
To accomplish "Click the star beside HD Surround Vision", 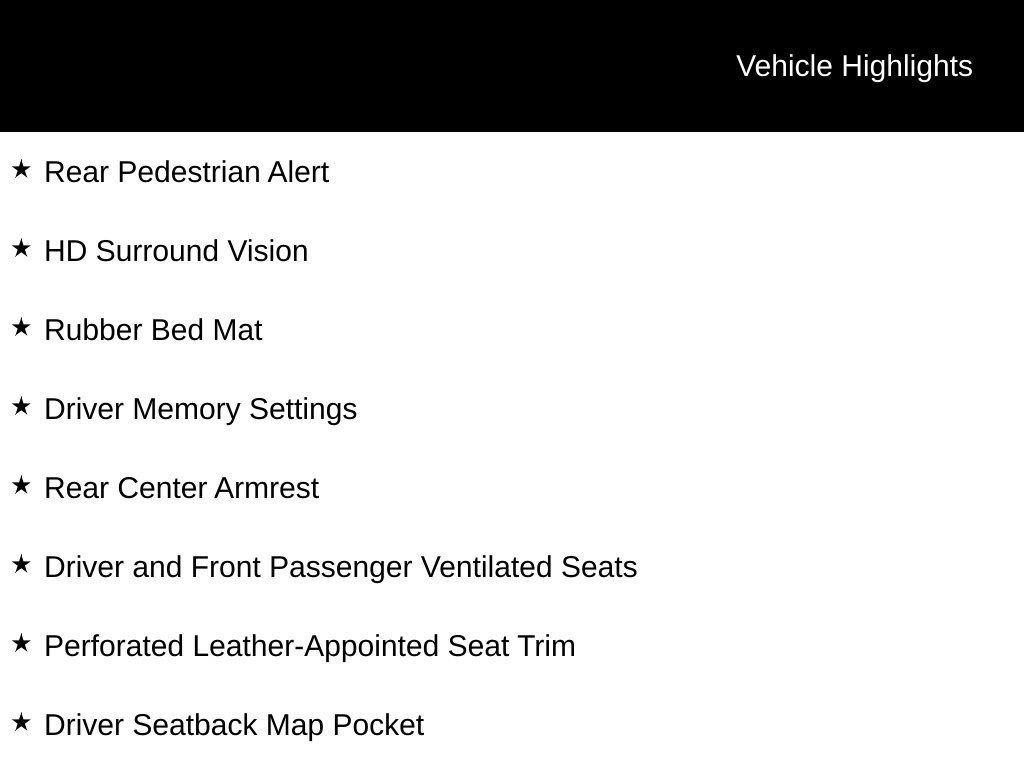I will point(21,248).
